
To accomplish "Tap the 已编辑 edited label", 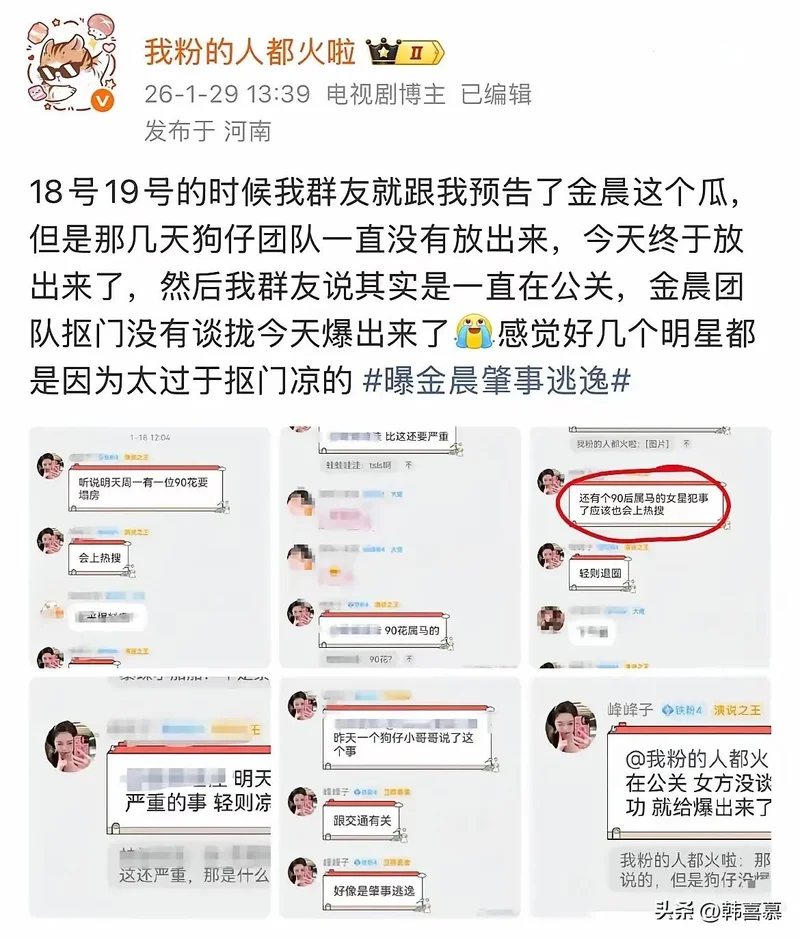I will [496, 95].
